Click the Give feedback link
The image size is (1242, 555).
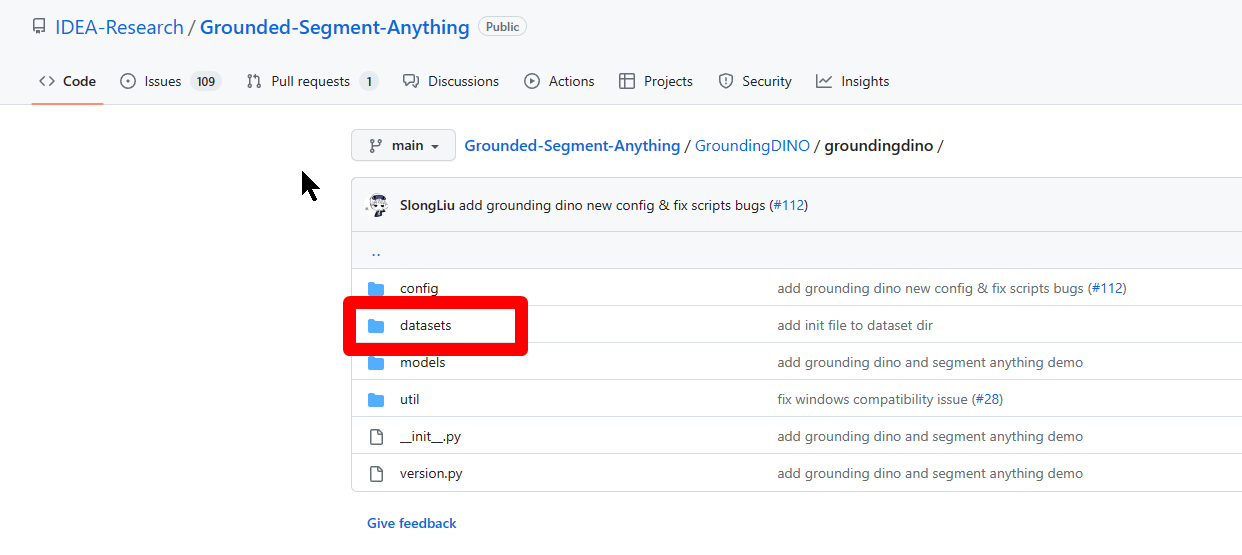click(412, 523)
